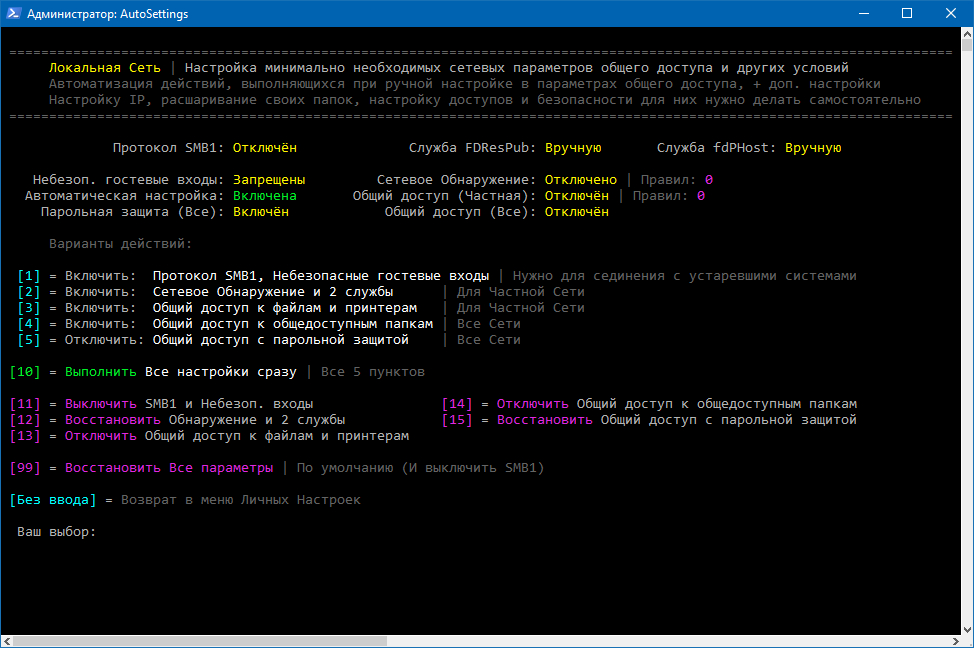Viewport: 974px width, 648px height.
Task: Click 'Служба FDResPub' value 'Вручную'
Action: [x=573, y=148]
